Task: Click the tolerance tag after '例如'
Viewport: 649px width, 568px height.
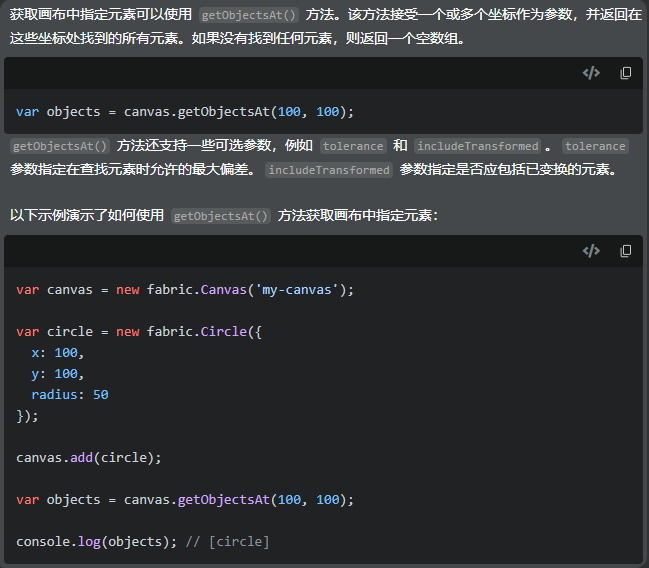Action: [352, 146]
